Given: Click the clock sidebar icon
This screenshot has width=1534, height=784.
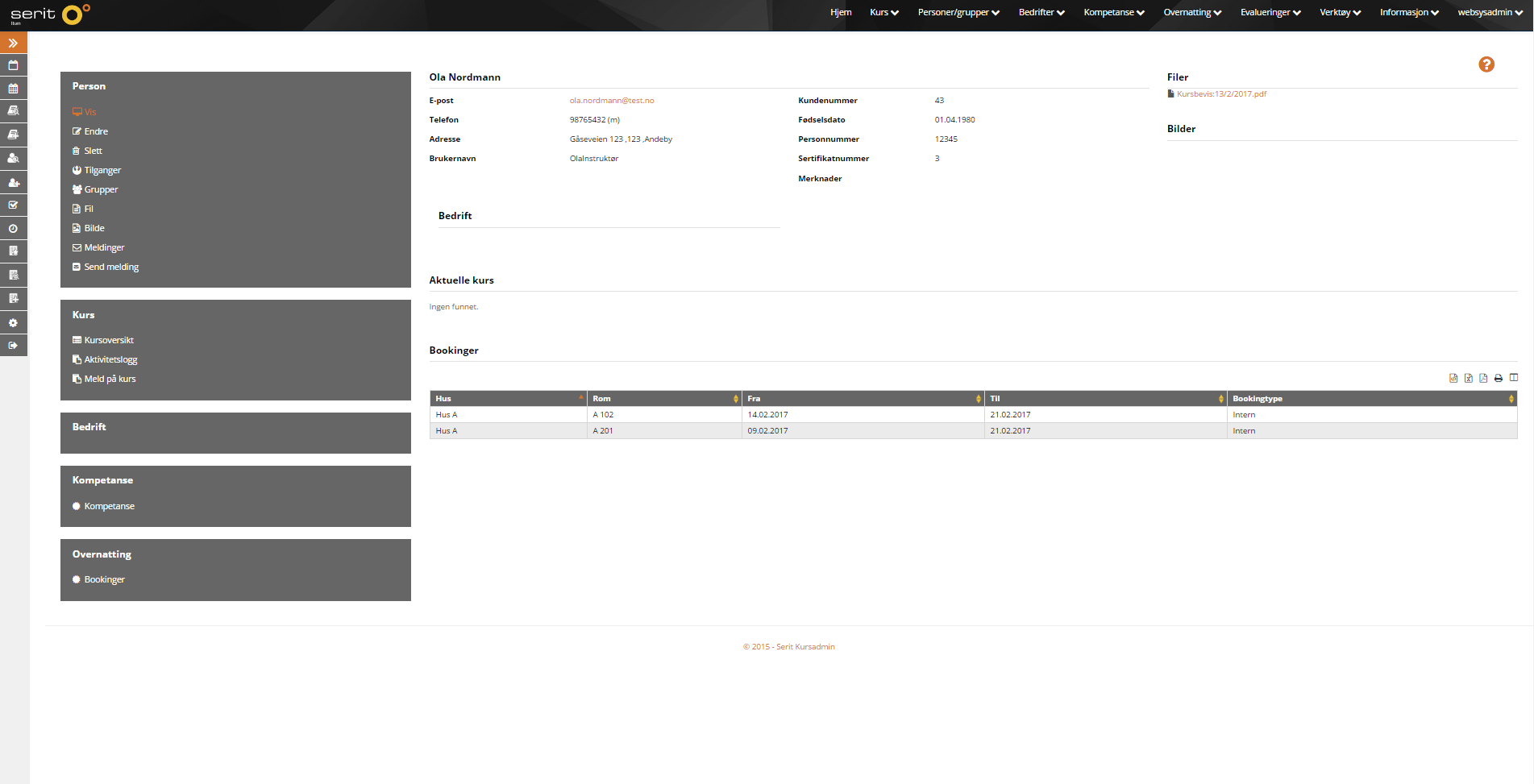Looking at the screenshot, I should coord(14,229).
